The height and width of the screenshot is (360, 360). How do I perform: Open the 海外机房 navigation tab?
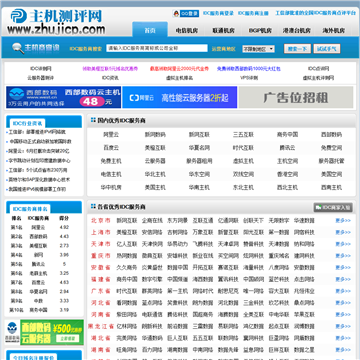pyautogui.click(x=333, y=30)
